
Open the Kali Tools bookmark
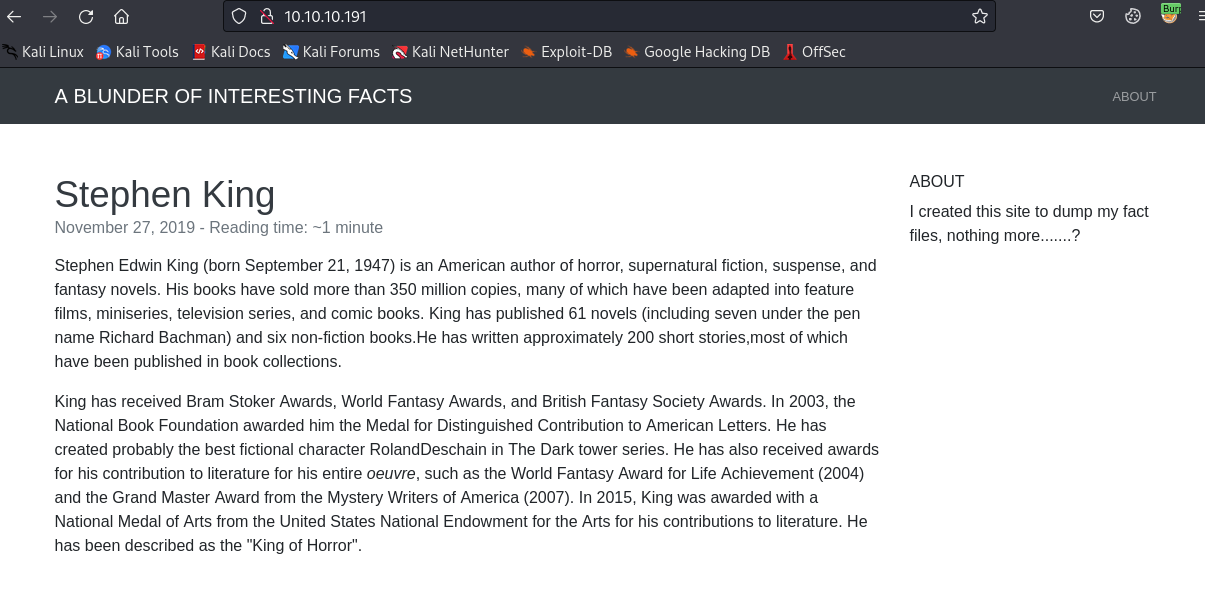137,52
